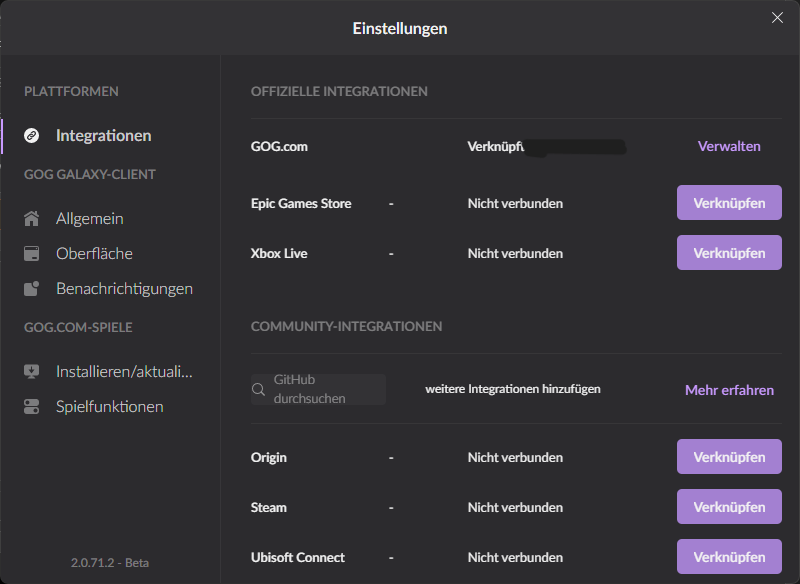Verknüpfen the Epic Games Store account
The image size is (800, 584).
[729, 202]
